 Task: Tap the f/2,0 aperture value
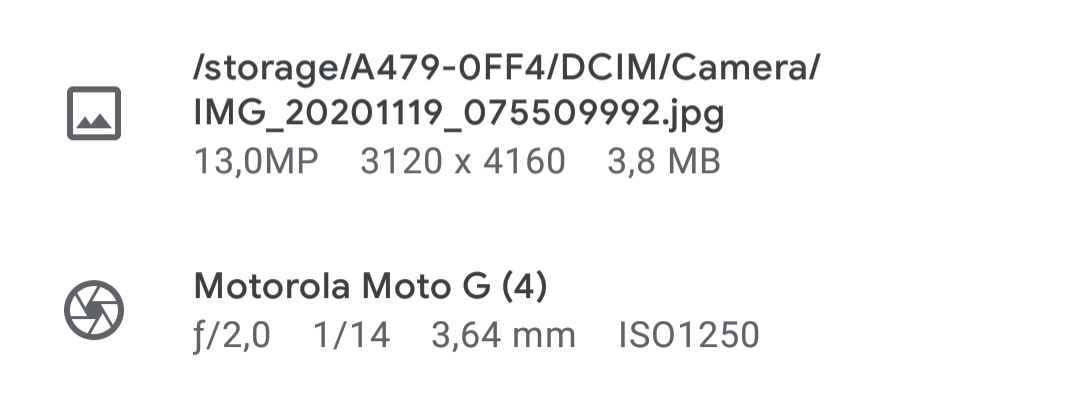(232, 336)
